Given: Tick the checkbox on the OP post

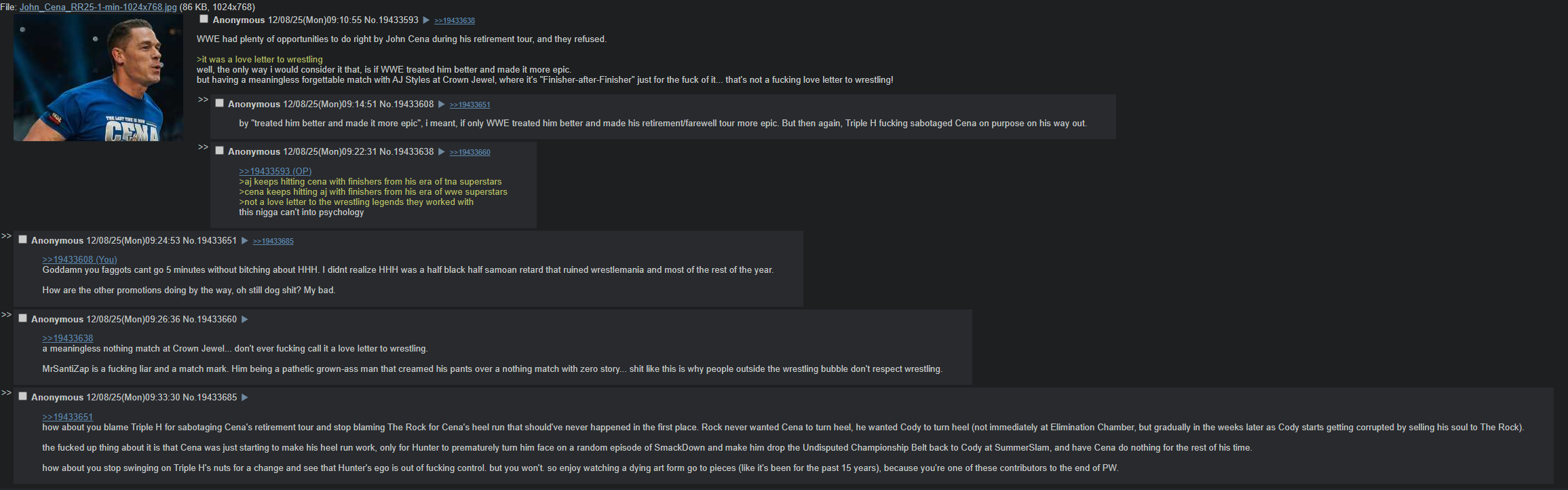Looking at the screenshot, I should click(x=204, y=19).
